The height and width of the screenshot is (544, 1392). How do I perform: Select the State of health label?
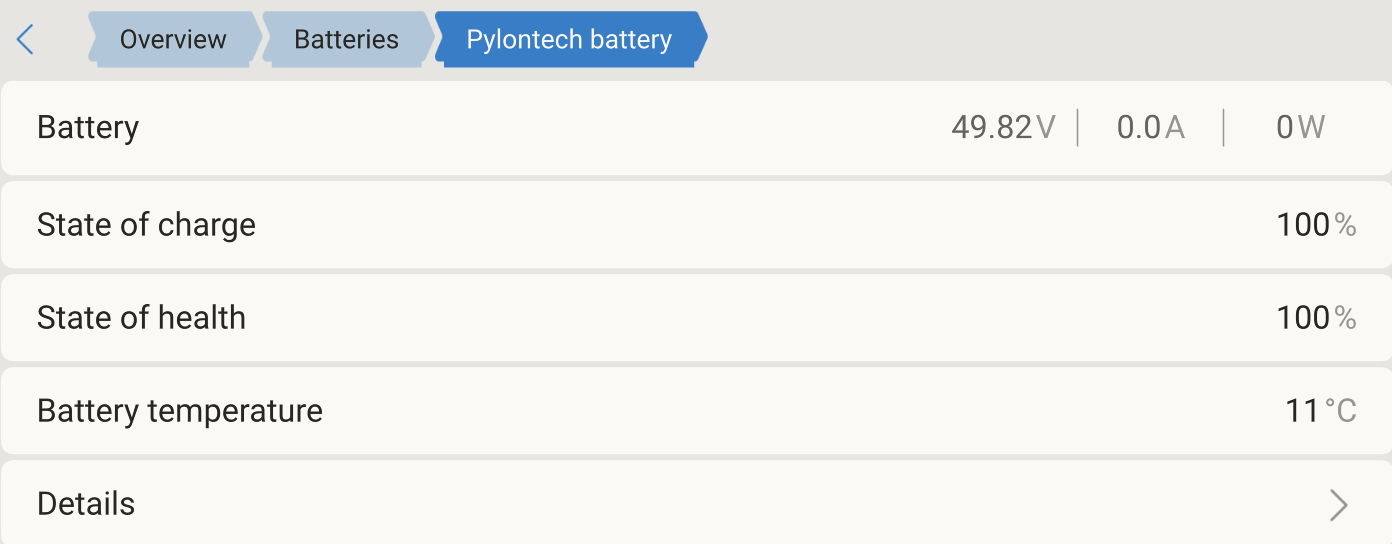point(141,318)
